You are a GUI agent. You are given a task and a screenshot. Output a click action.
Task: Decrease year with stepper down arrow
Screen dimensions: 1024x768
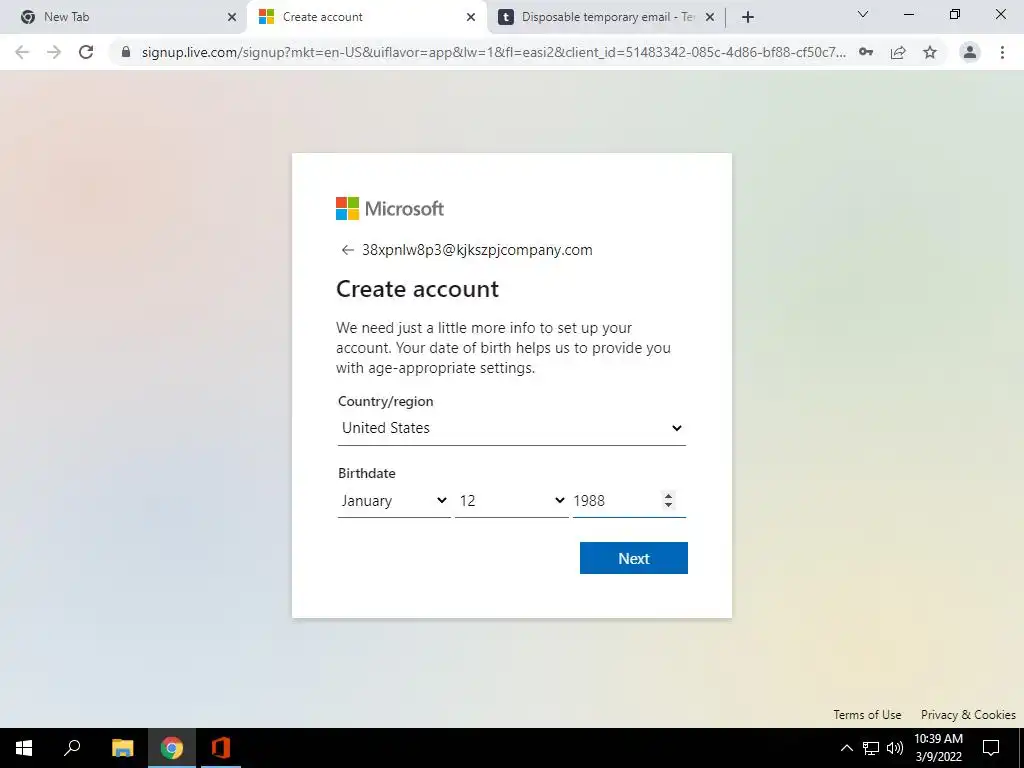(x=668, y=505)
